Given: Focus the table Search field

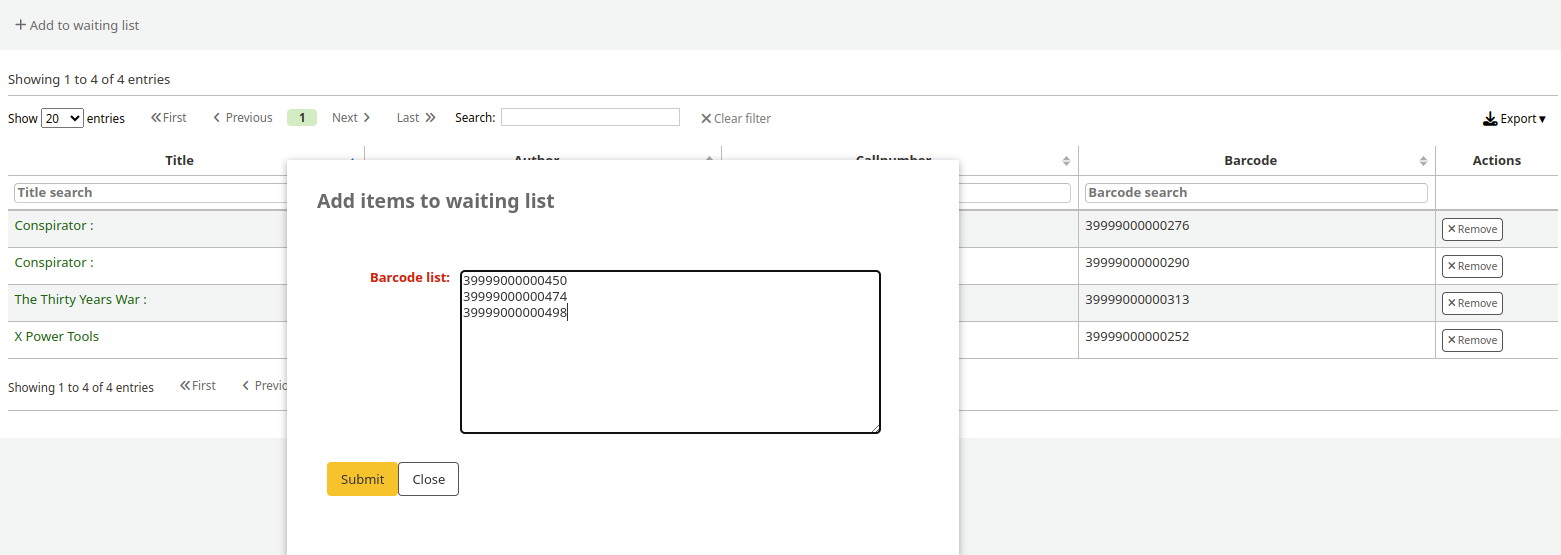Looking at the screenshot, I should point(590,117).
